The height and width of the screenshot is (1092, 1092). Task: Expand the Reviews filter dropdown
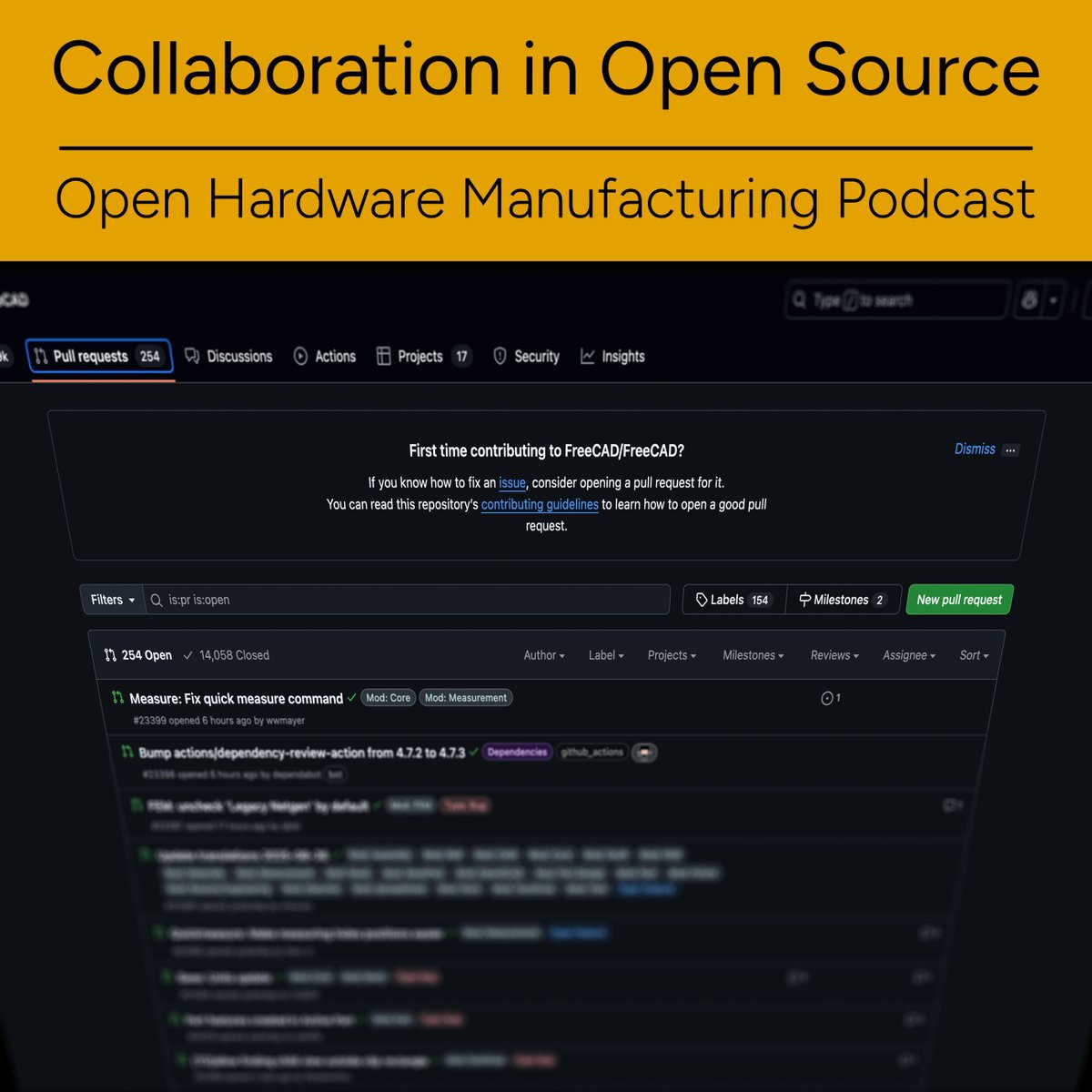(834, 655)
